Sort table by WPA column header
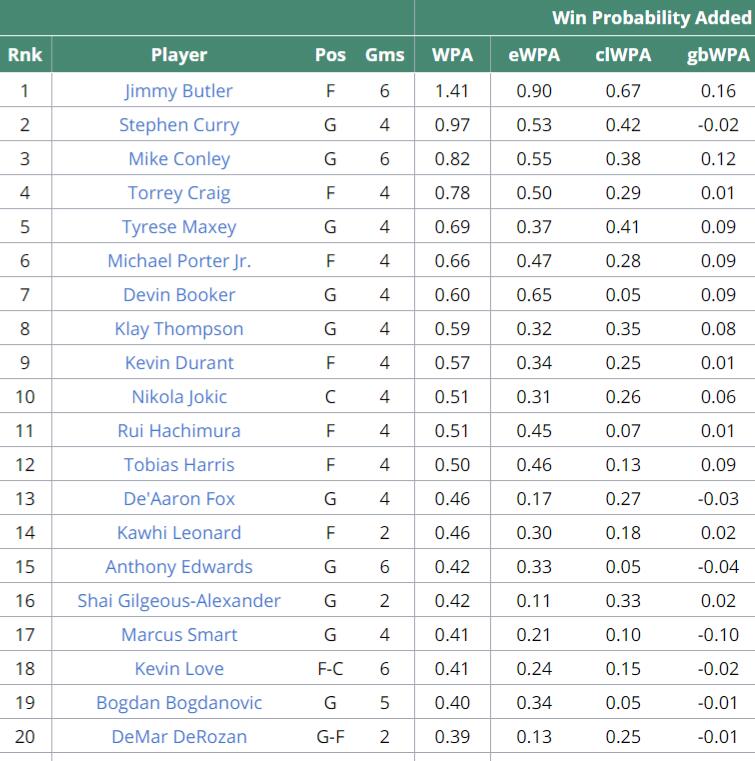The height and width of the screenshot is (761, 755). 452,55
